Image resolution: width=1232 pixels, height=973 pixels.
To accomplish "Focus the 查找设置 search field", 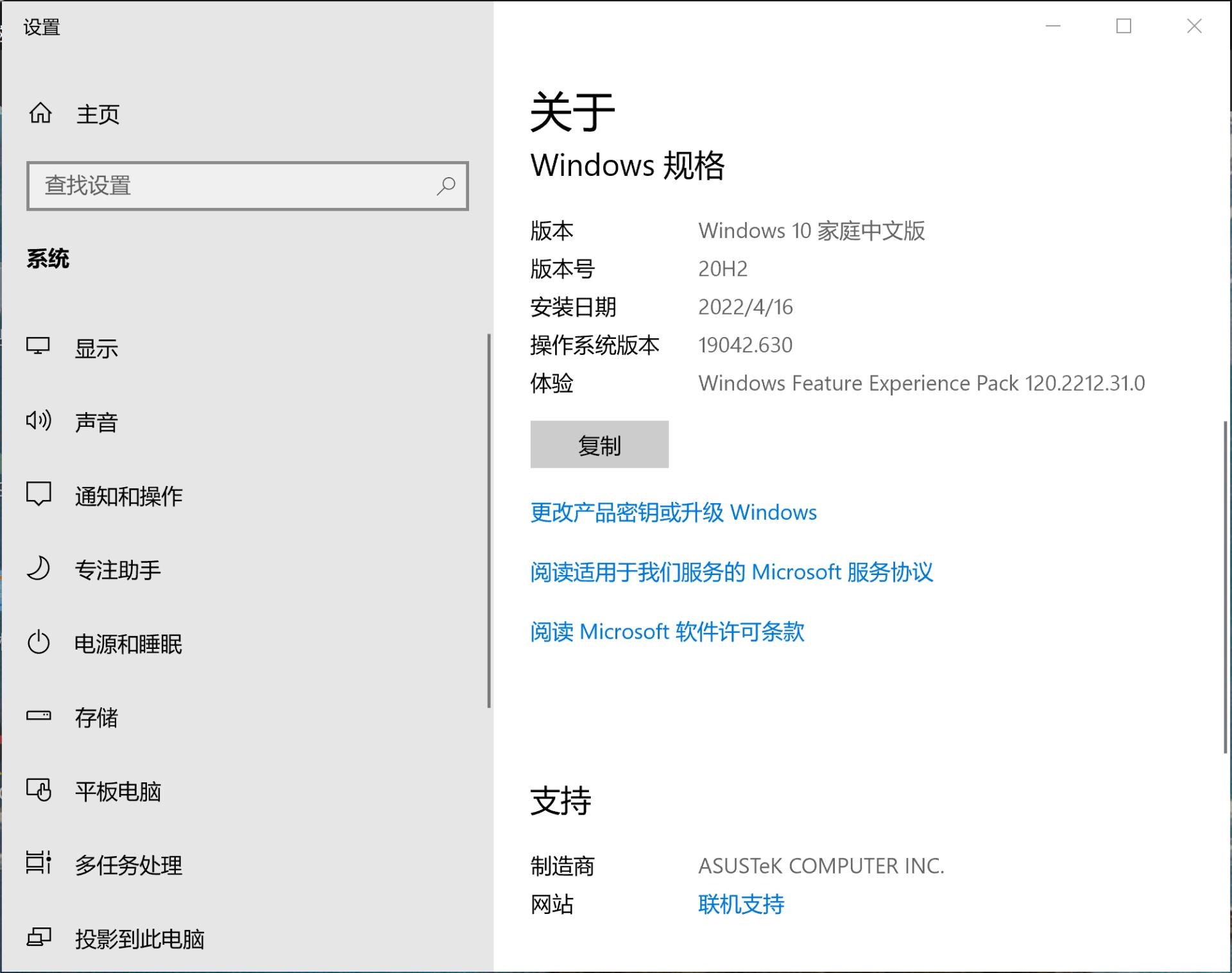I will 231,186.
